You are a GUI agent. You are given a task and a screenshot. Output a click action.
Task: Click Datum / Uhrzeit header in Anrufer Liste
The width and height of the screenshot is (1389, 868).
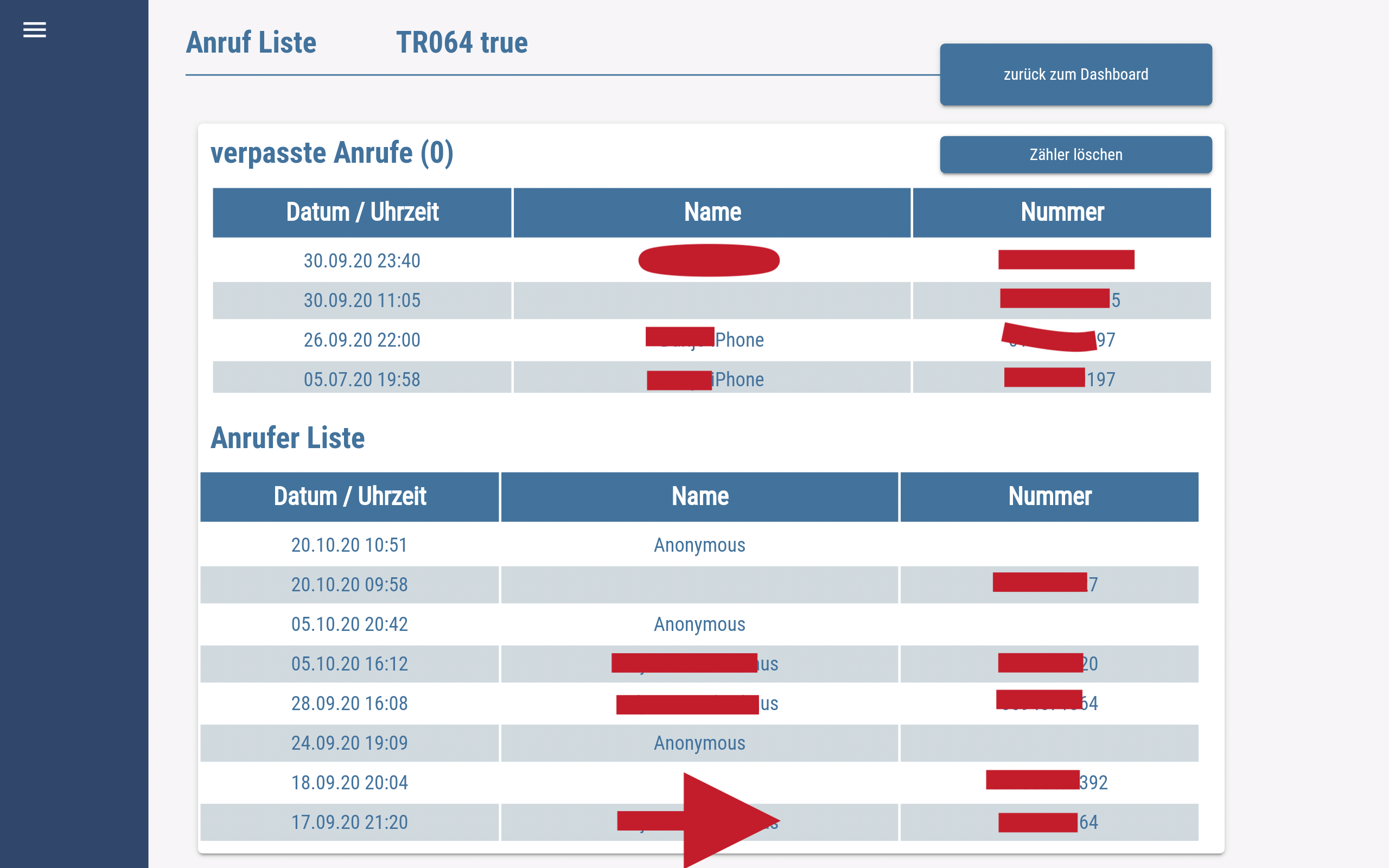coord(349,496)
